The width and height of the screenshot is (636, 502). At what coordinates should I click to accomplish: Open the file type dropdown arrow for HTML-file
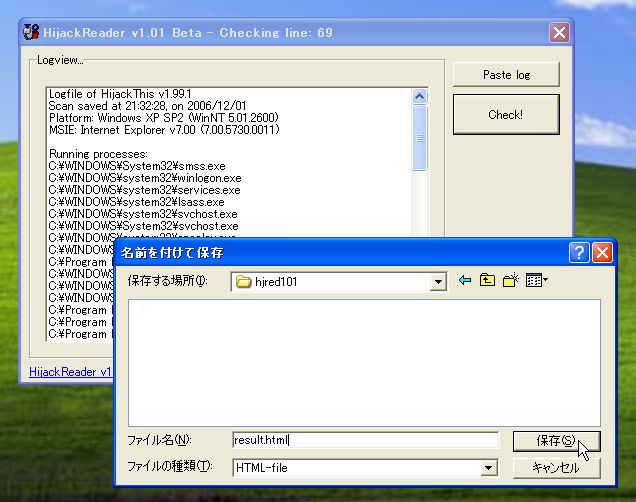pyautogui.click(x=489, y=468)
